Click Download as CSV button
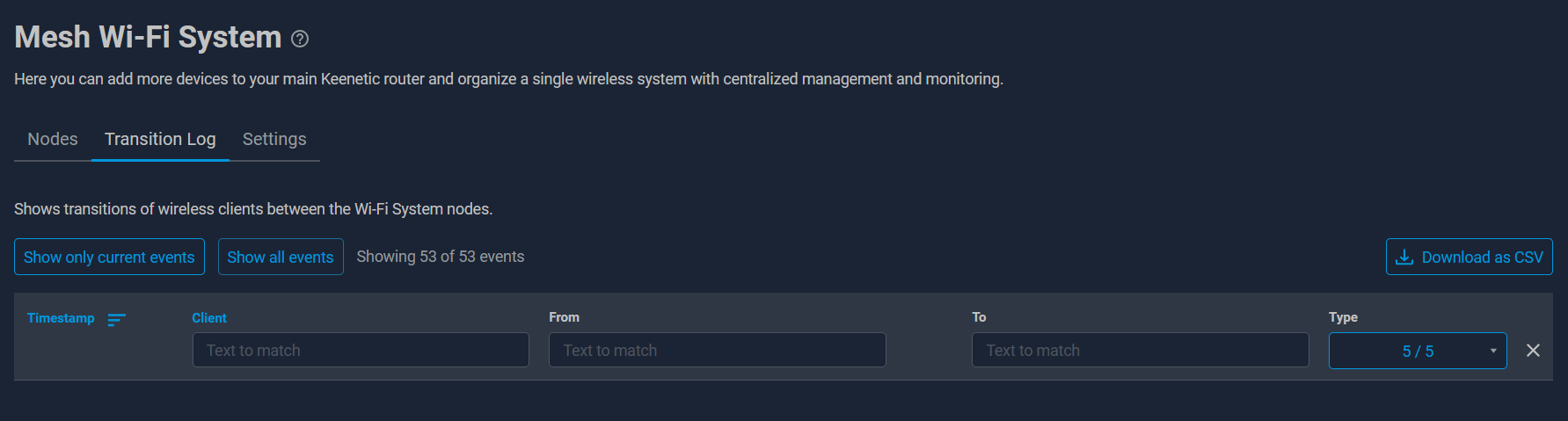 [x=1470, y=257]
